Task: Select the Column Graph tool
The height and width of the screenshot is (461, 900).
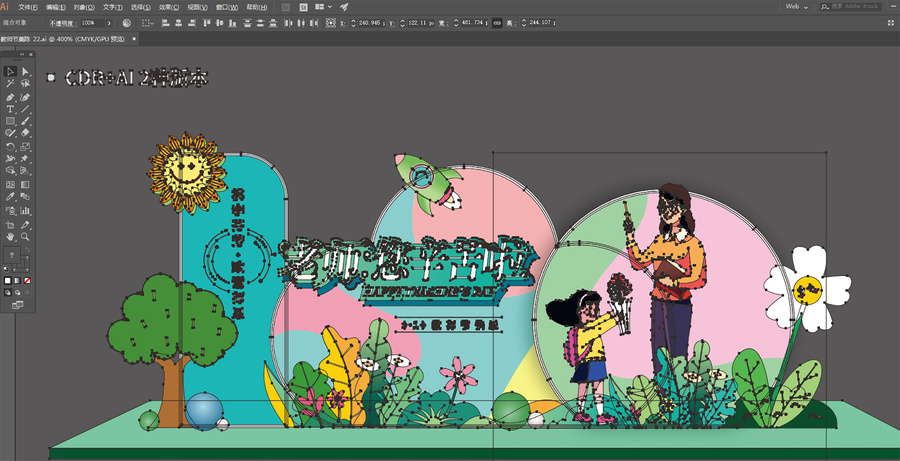Action: tap(25, 210)
